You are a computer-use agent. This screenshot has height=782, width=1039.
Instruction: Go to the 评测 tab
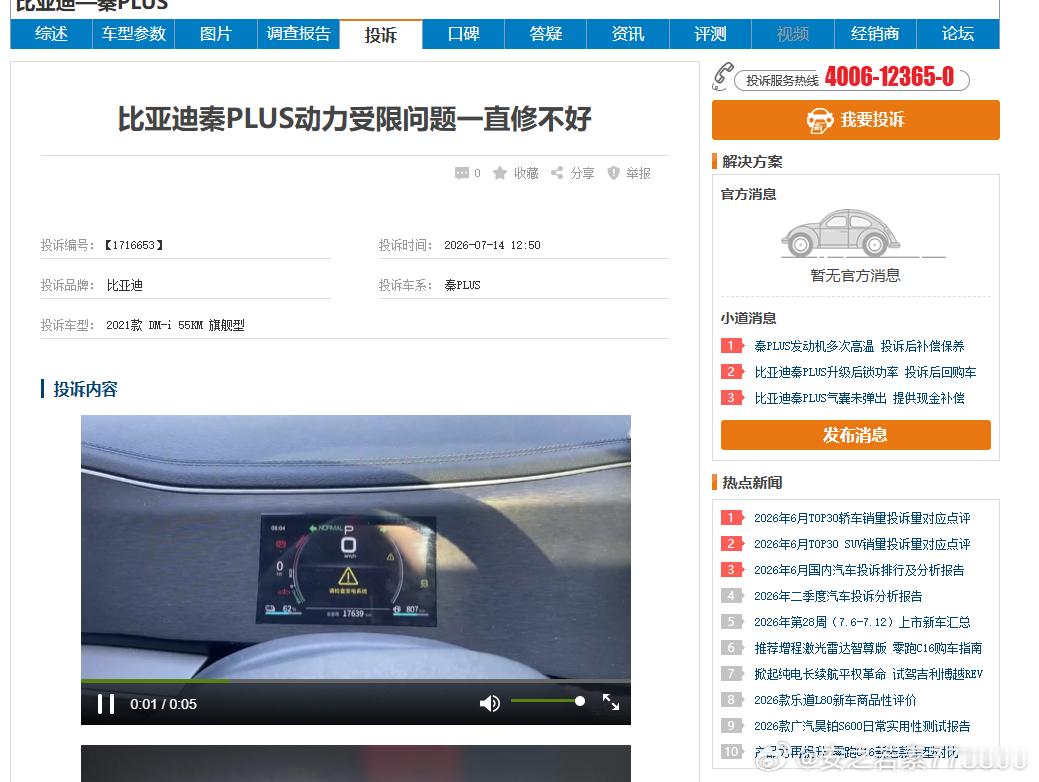(x=710, y=34)
